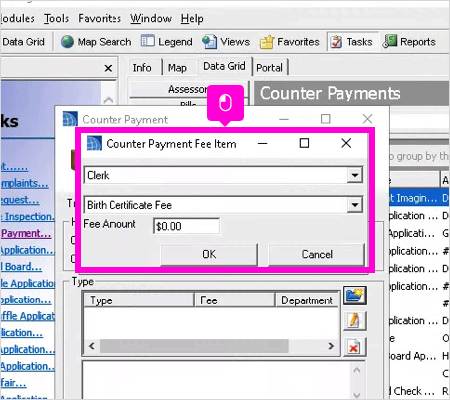Delete fee item red X icon

(354, 347)
